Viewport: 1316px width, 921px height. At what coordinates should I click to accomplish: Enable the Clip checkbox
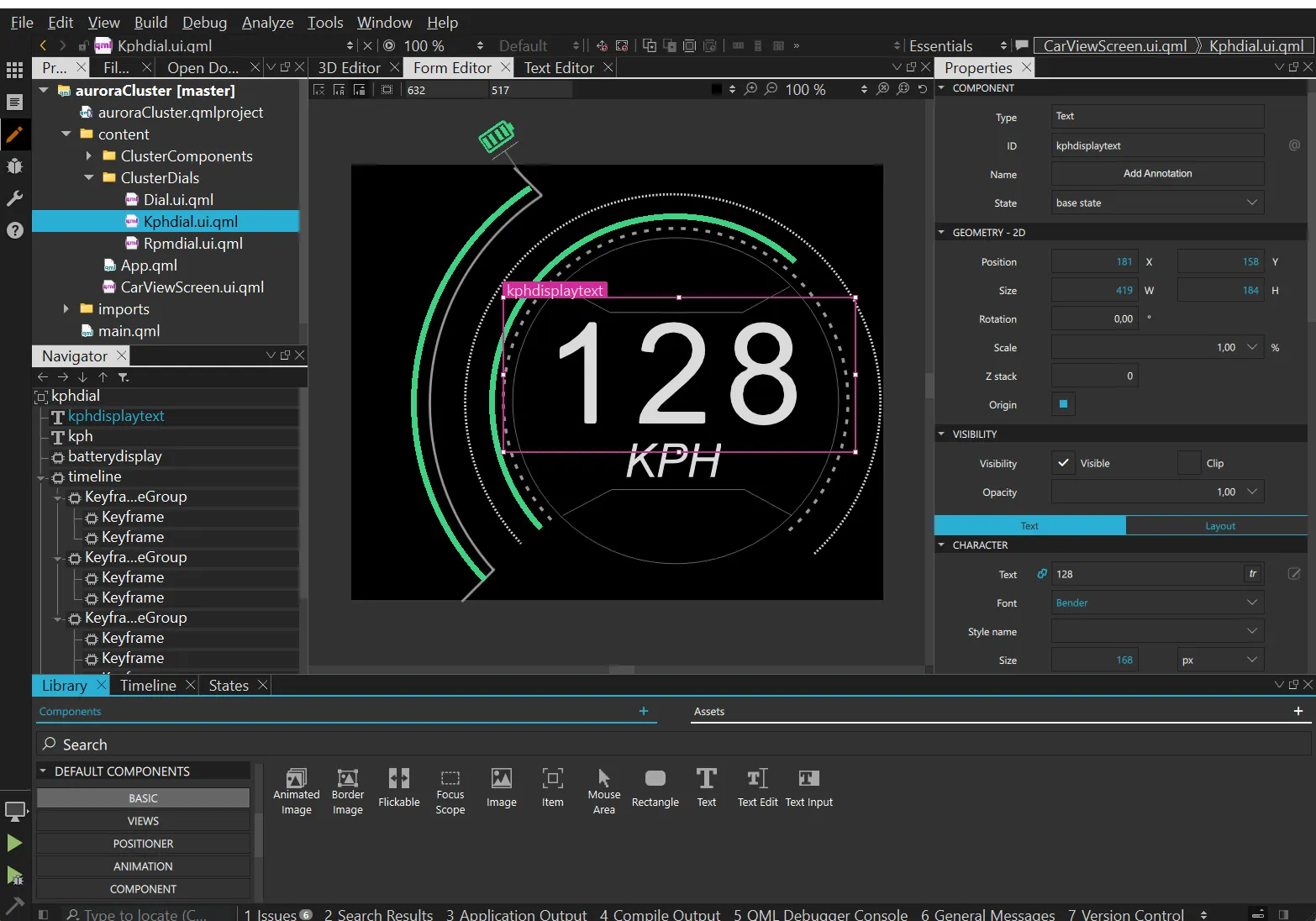pyautogui.click(x=1188, y=463)
